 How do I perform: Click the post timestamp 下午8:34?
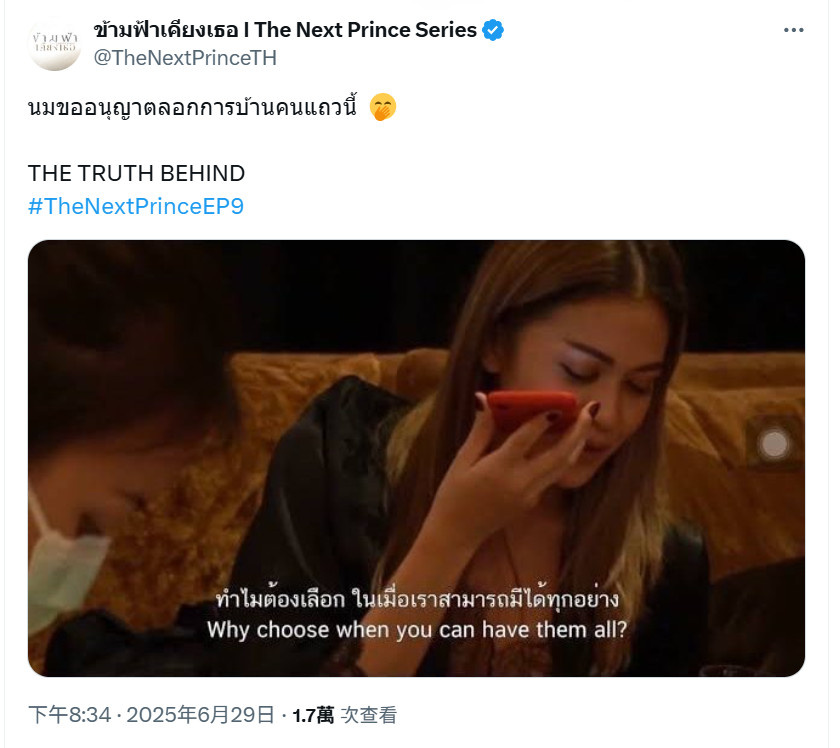point(70,715)
